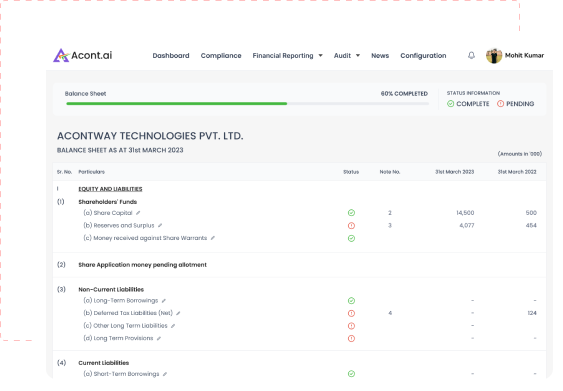
Task: Click Short-Term Borrowings complete status icon
Action: [x=352, y=374]
